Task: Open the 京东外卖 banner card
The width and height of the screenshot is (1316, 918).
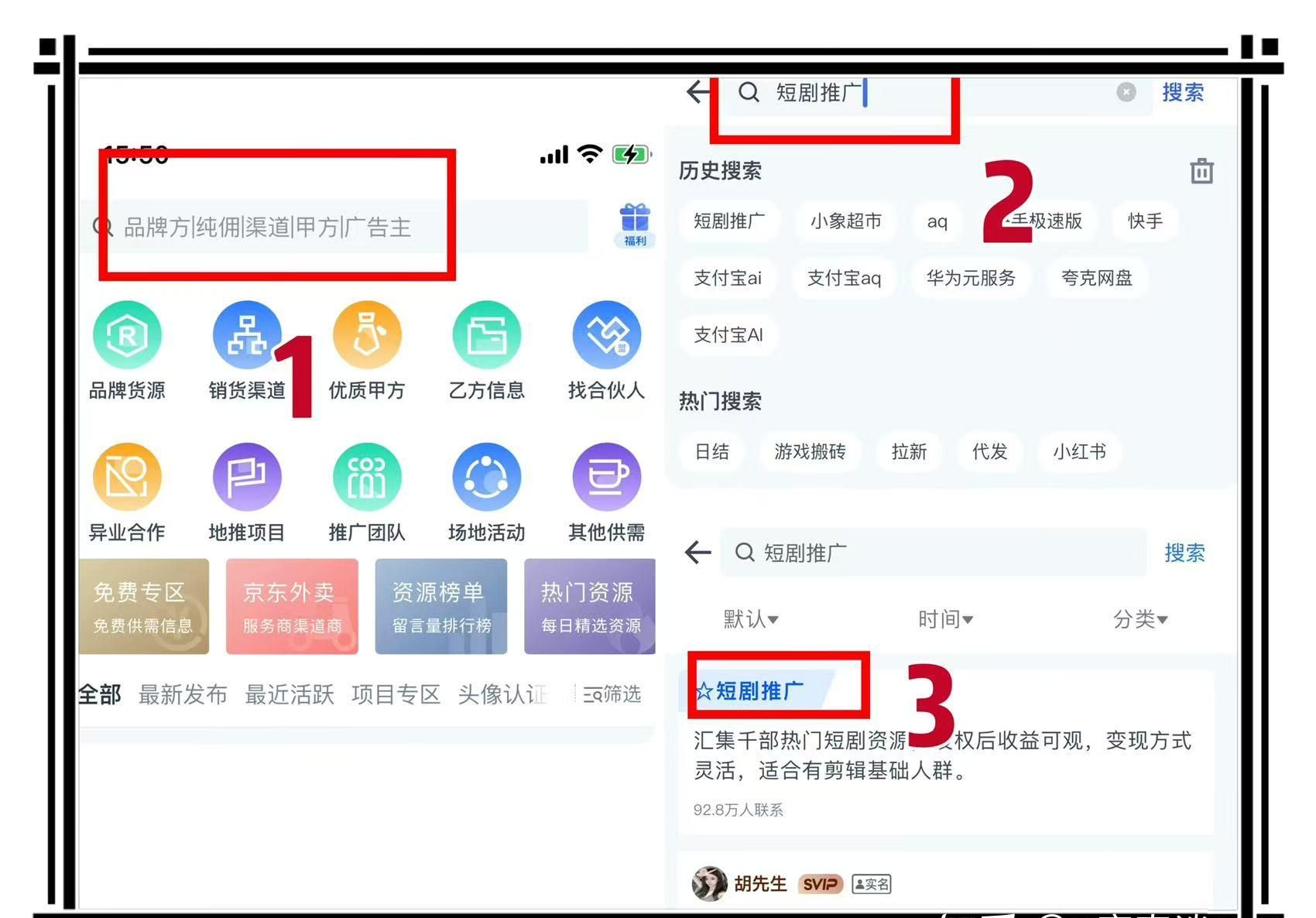Action: 292,607
